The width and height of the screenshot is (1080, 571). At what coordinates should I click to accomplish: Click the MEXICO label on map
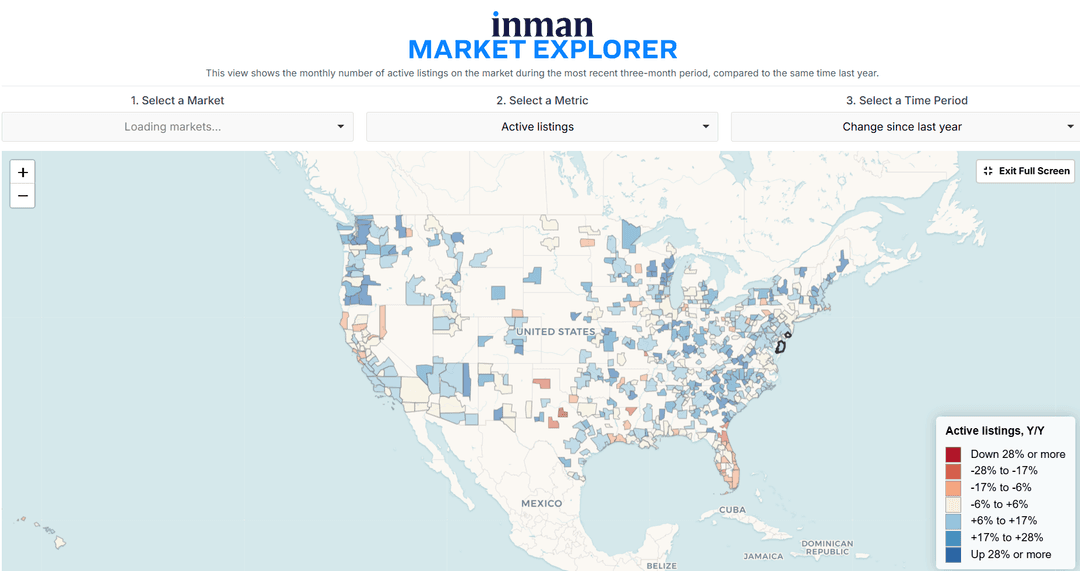541,503
